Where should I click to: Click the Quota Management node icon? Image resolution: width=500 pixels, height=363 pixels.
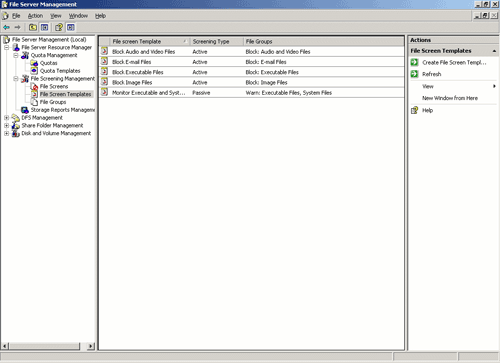point(25,55)
